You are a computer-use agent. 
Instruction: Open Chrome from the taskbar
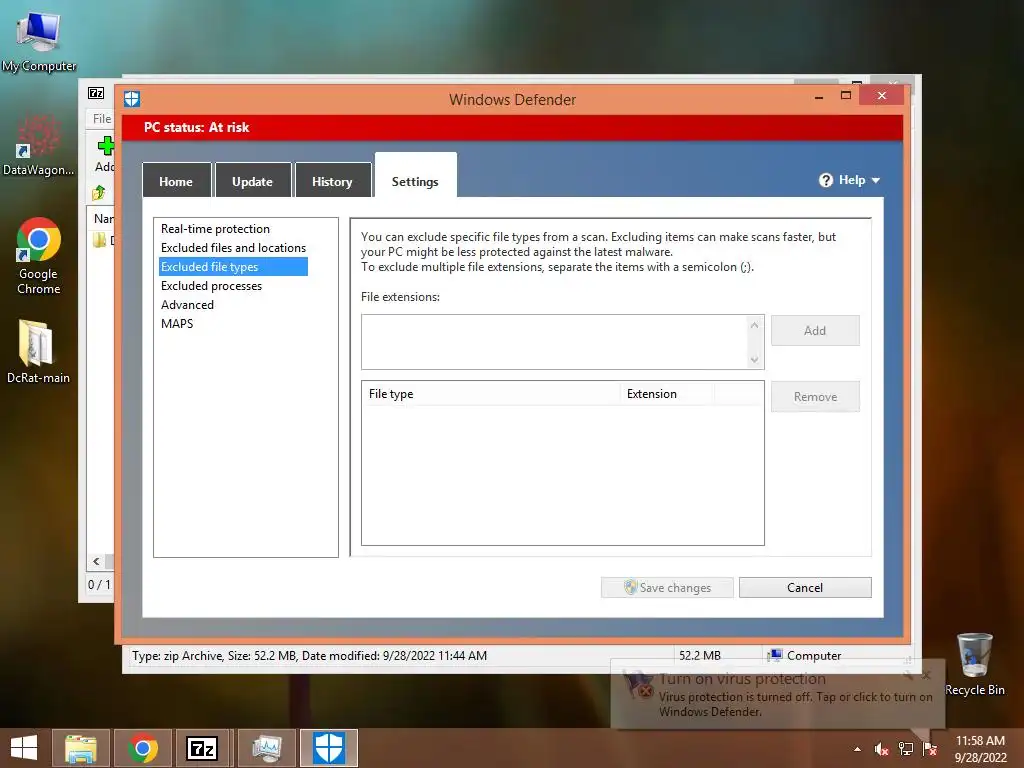tap(142, 748)
